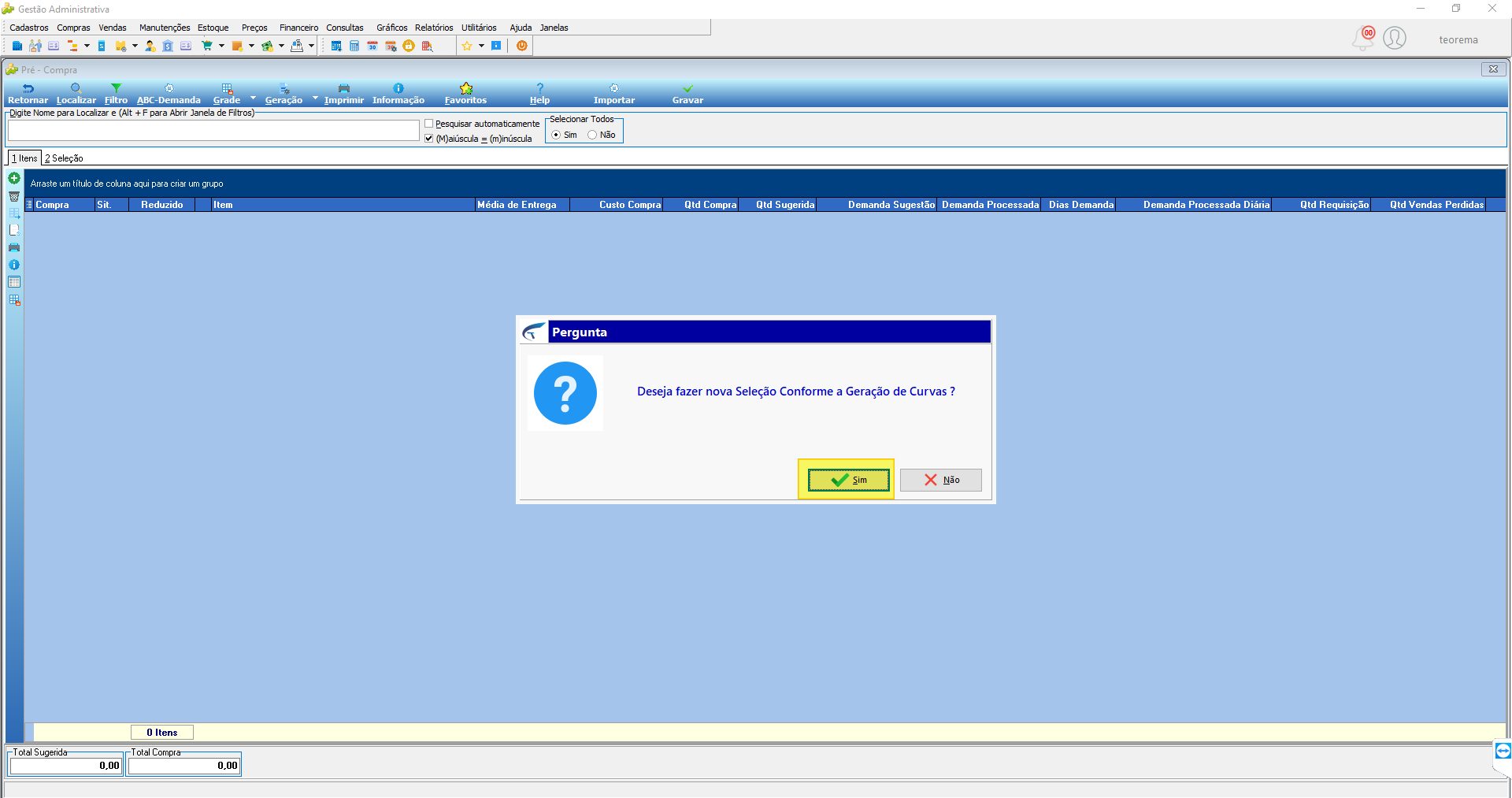Open the calculator icon in the main toolbar

coord(354,46)
